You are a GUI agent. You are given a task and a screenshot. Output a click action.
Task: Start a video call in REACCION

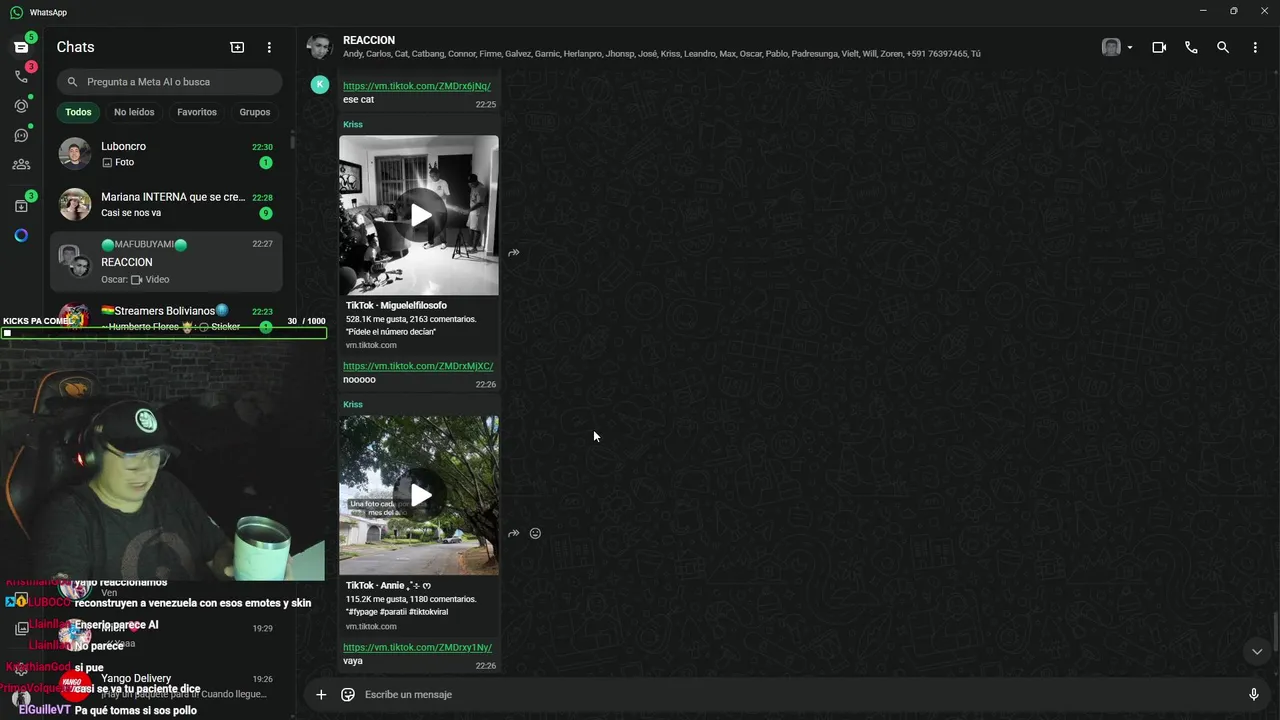pos(1159,47)
